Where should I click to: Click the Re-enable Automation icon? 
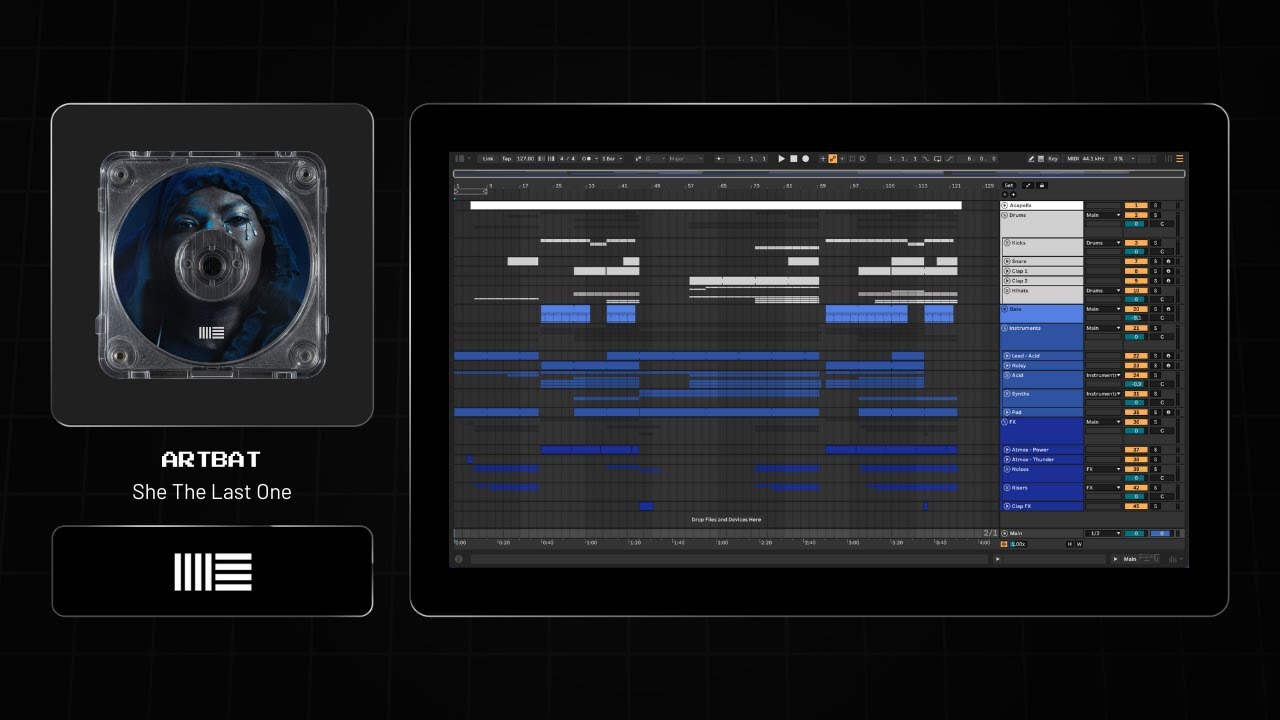842,159
